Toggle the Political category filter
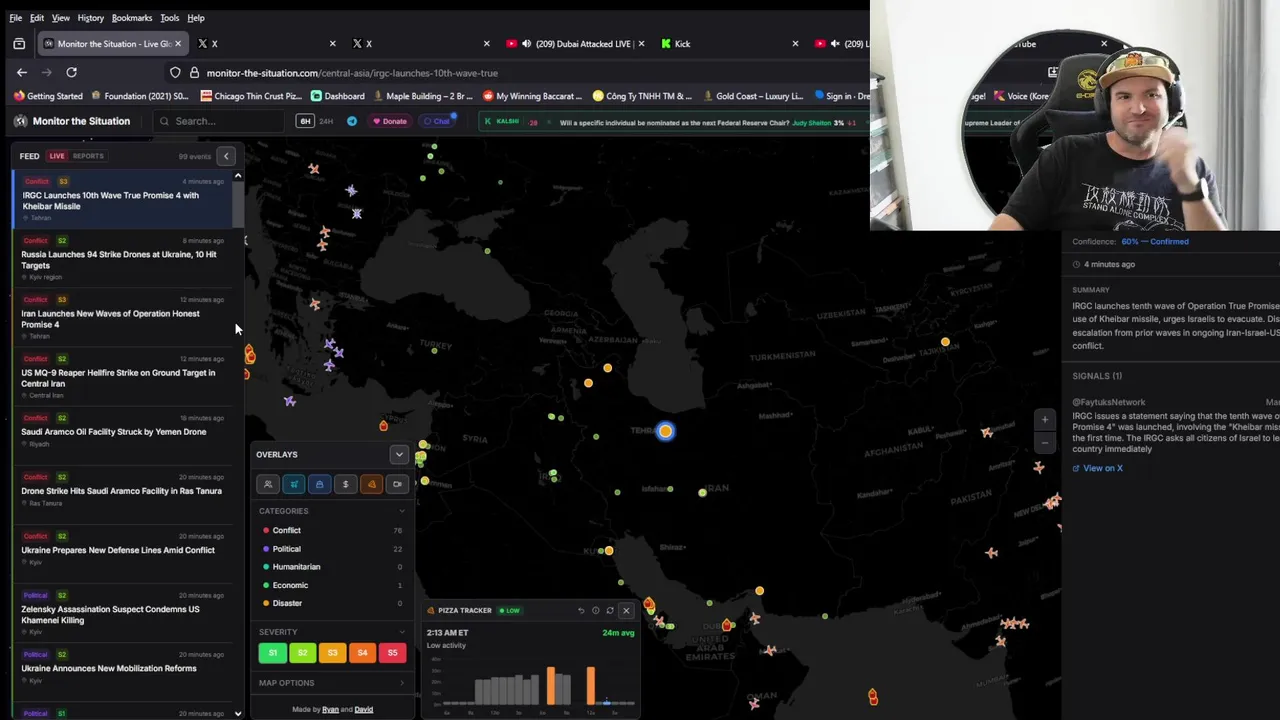 tap(332, 548)
